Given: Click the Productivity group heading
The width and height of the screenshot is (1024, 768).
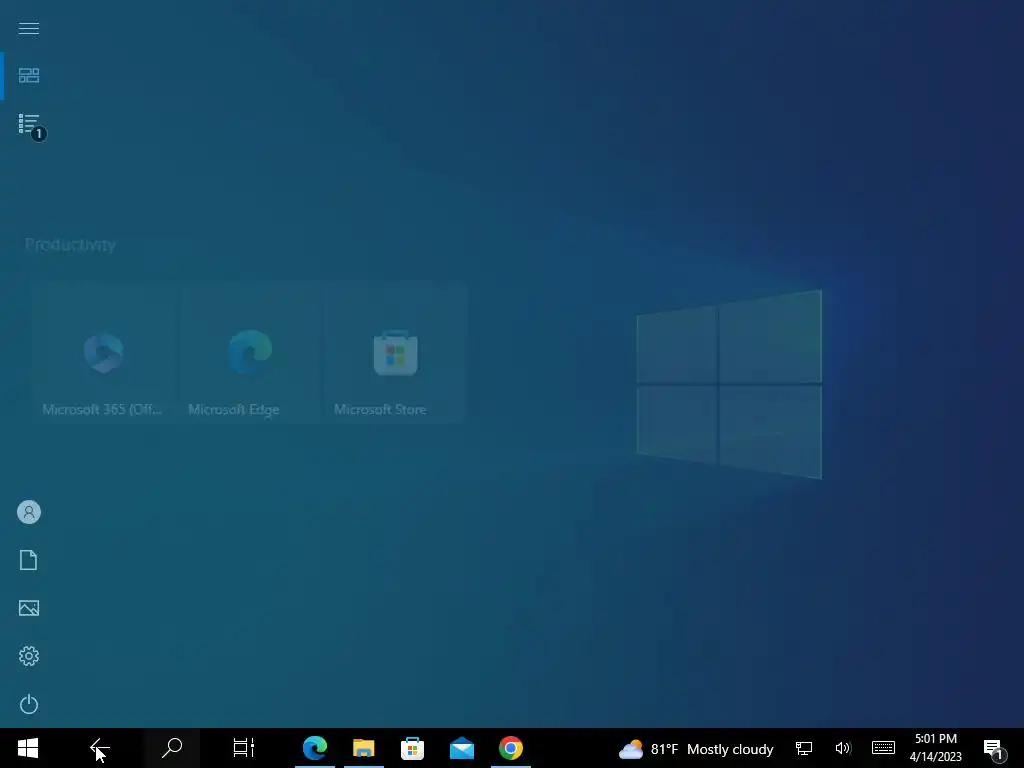Looking at the screenshot, I should pyautogui.click(x=71, y=245).
